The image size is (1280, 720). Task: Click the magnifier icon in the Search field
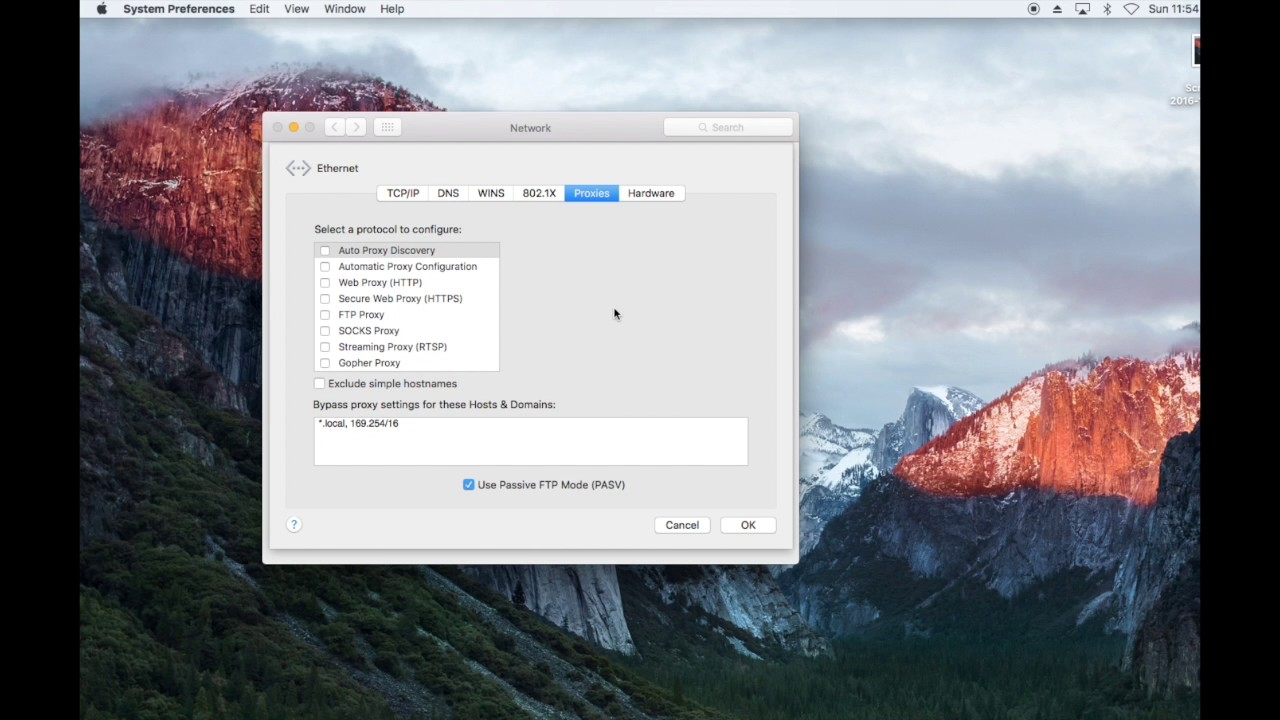point(703,127)
